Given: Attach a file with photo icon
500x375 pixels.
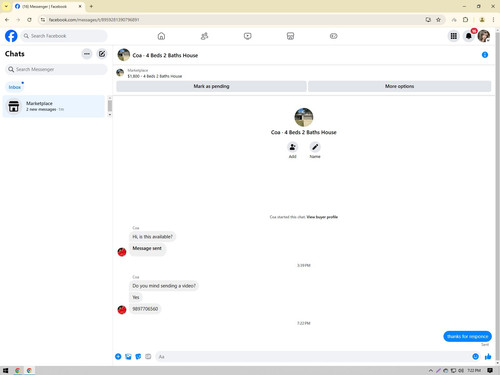Looking at the screenshot, I should 128,357.
